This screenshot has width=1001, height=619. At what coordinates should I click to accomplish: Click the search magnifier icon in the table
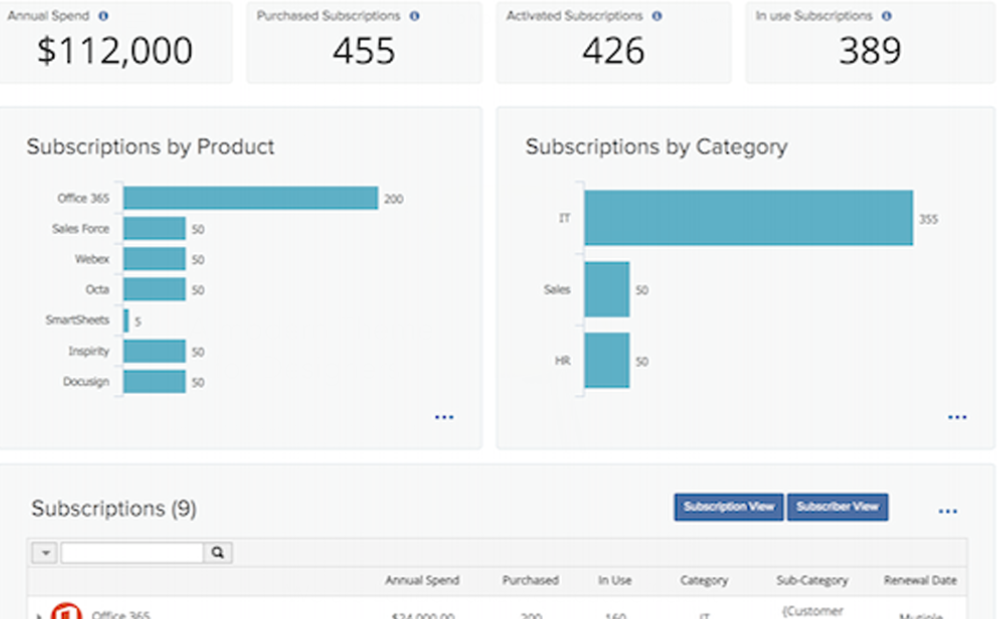pyautogui.click(x=216, y=552)
